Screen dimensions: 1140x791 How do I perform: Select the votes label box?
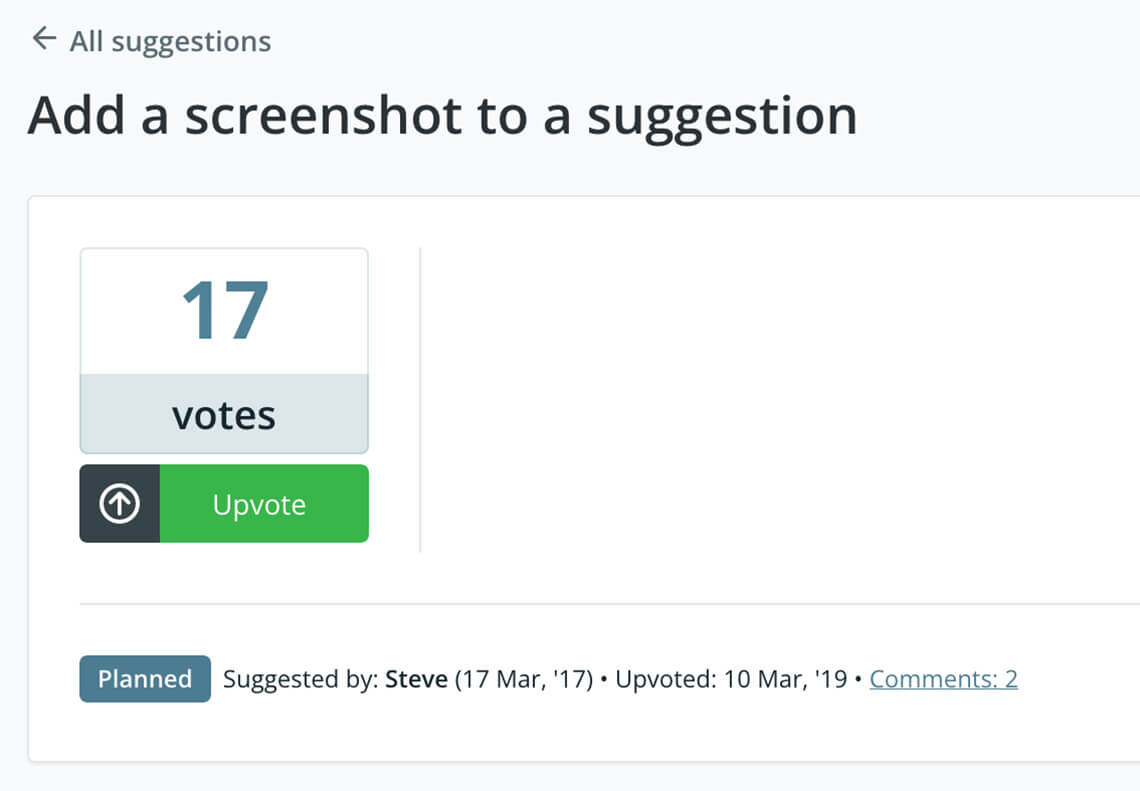pyautogui.click(x=223, y=413)
